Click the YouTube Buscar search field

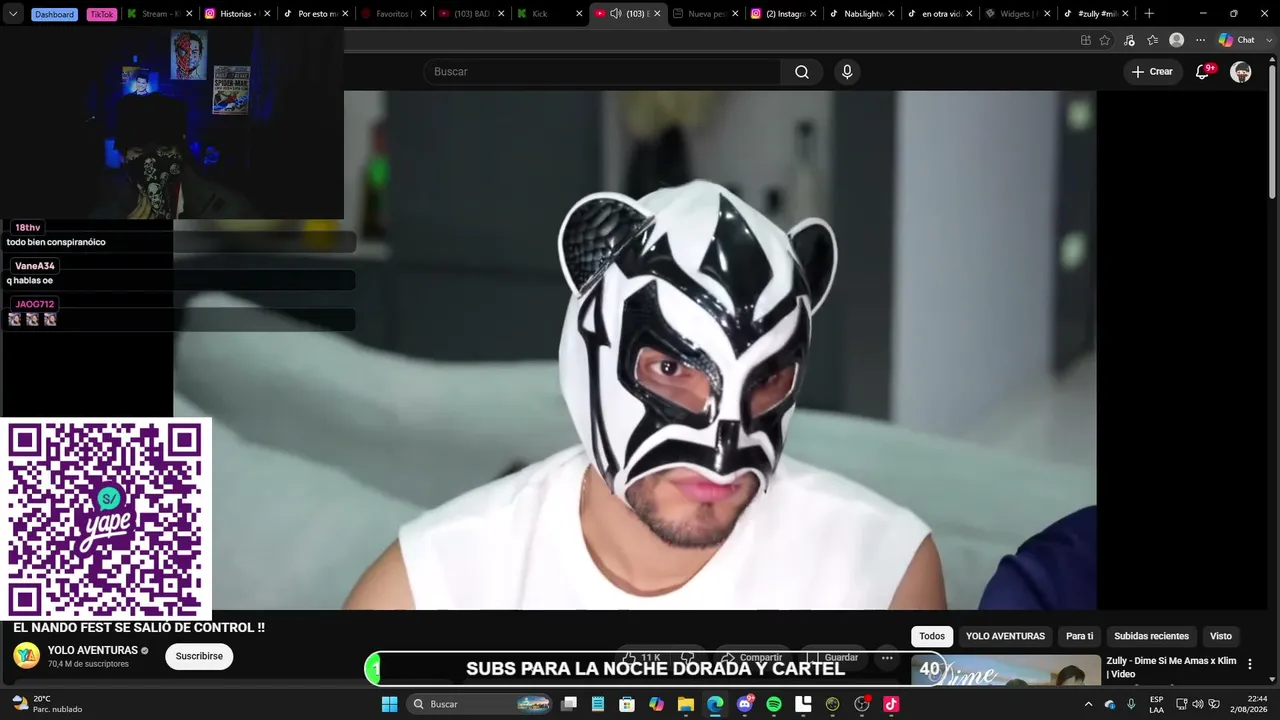pos(602,72)
